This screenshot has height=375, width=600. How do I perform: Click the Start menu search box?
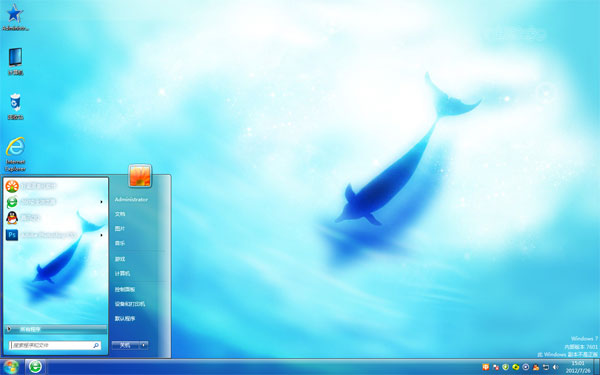[55, 345]
